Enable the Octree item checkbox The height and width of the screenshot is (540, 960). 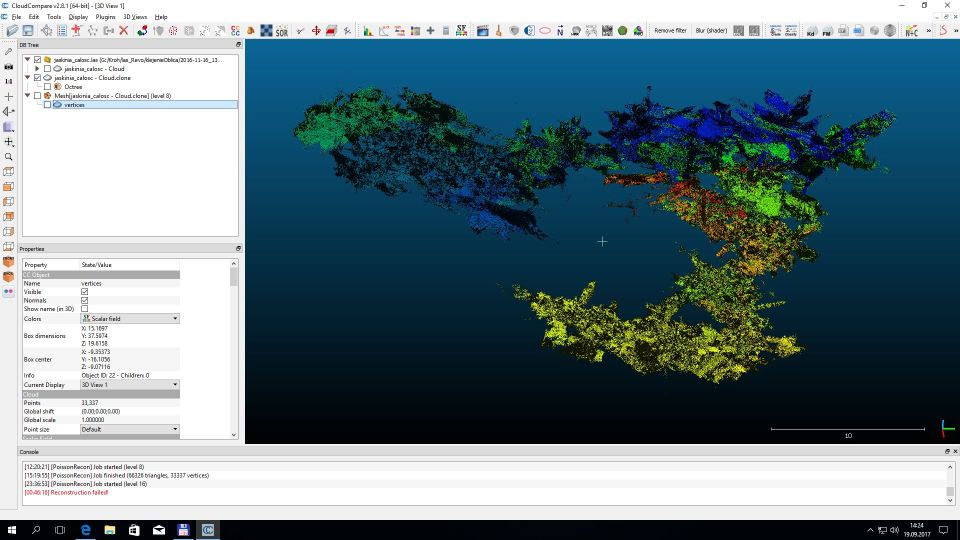47,87
